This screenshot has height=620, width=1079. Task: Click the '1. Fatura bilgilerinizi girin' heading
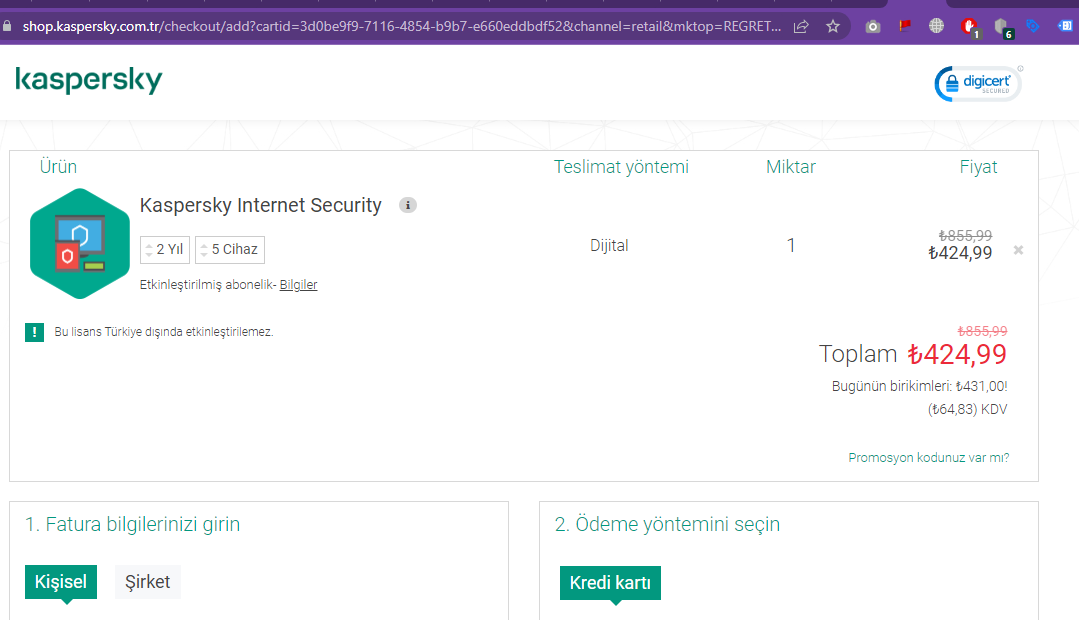point(132,524)
